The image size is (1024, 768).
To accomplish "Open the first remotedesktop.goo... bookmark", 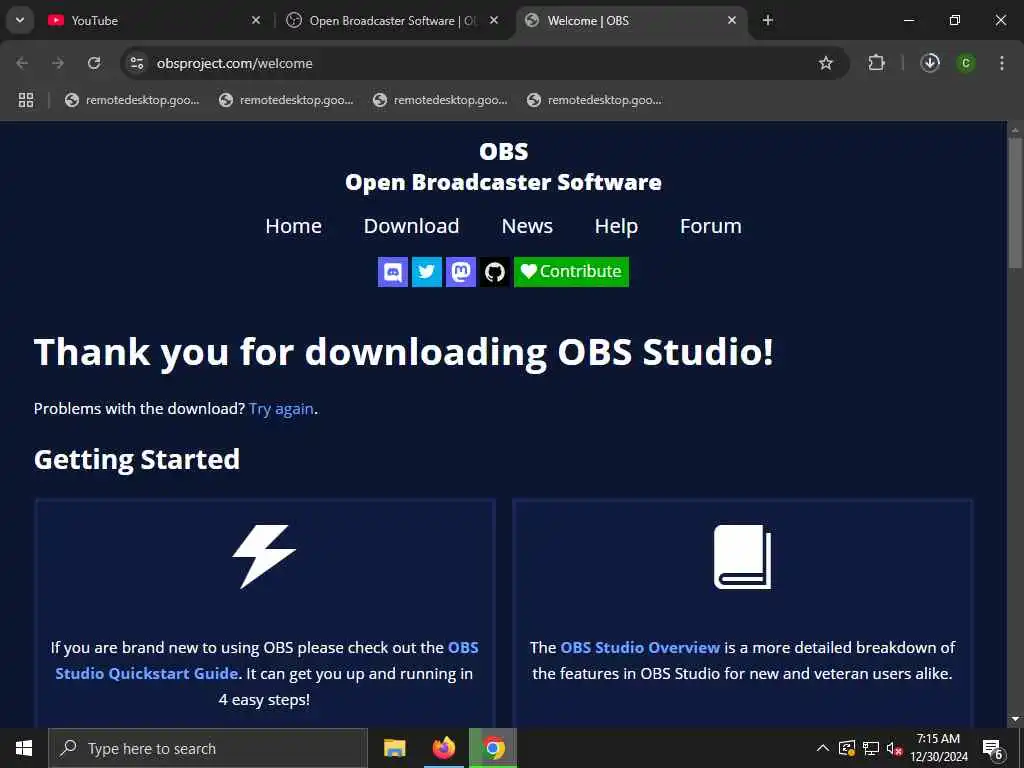I will click(133, 100).
